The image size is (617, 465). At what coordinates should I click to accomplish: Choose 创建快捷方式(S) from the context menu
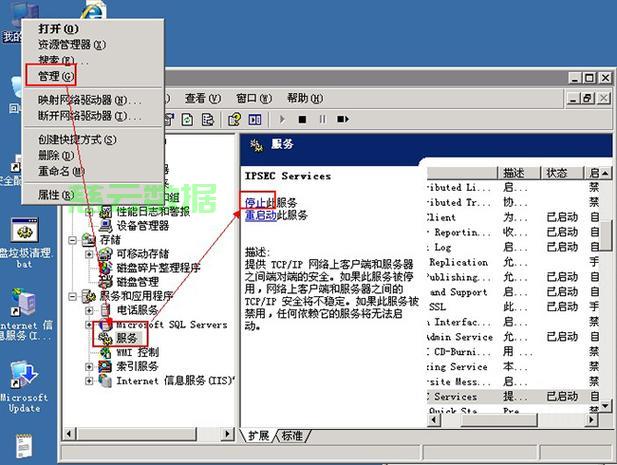pos(93,139)
